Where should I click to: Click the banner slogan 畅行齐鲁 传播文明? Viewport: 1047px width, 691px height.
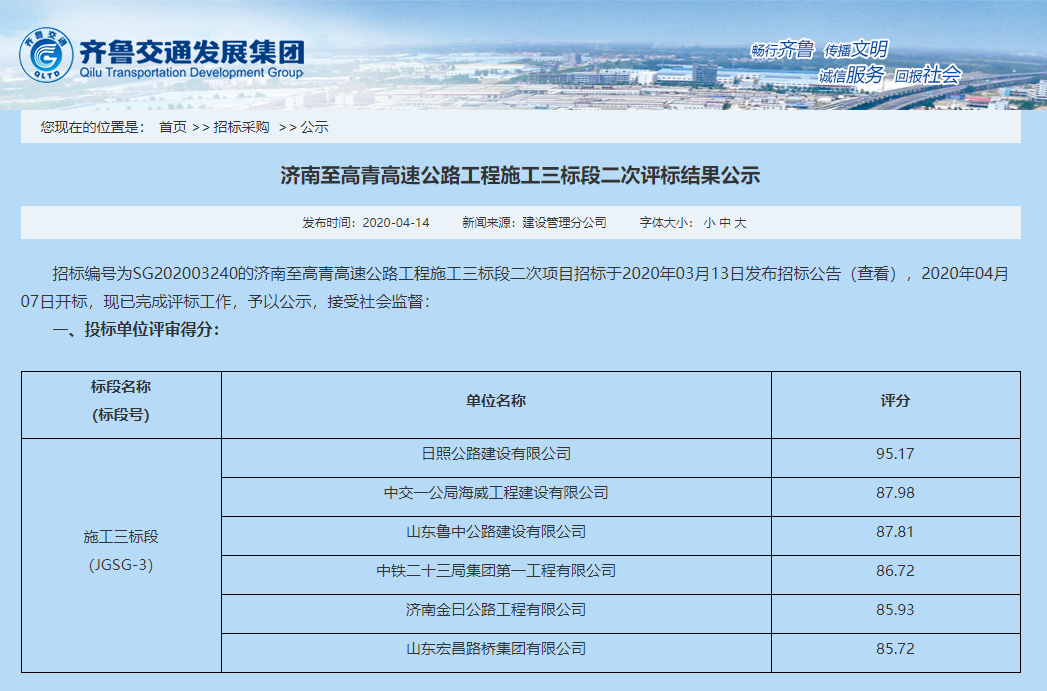(819, 49)
